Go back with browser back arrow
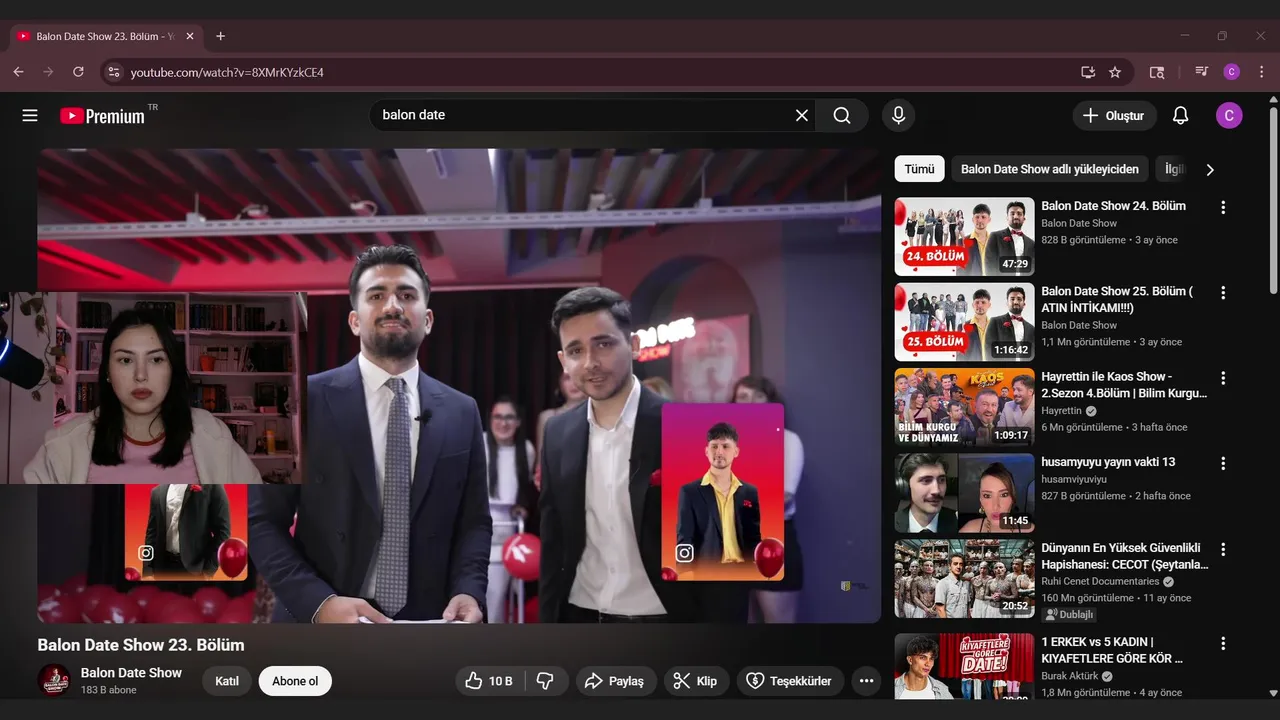1280x720 pixels. tap(18, 72)
